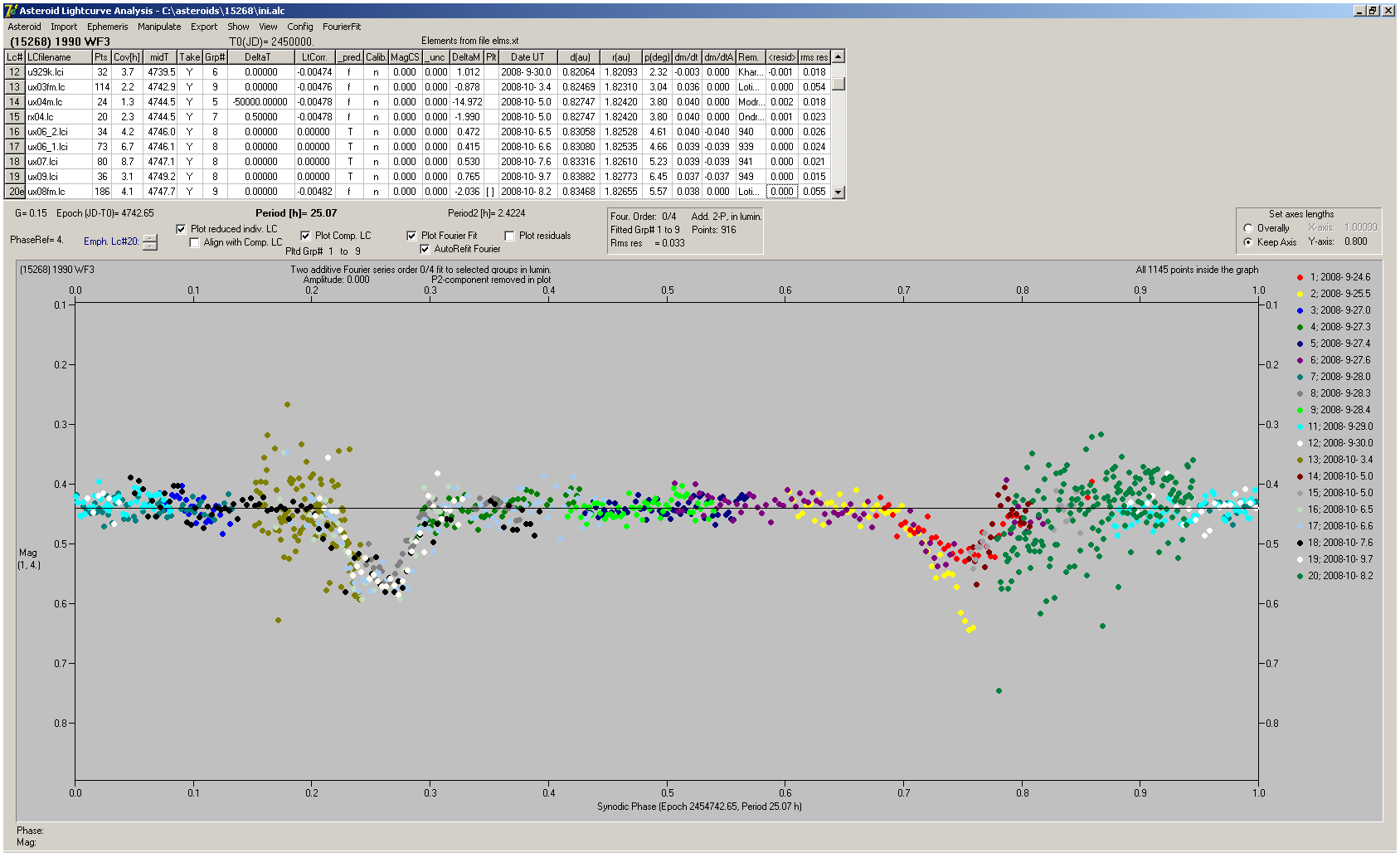Select row header 12 in the table
1400x853 pixels.
pyautogui.click(x=15, y=72)
